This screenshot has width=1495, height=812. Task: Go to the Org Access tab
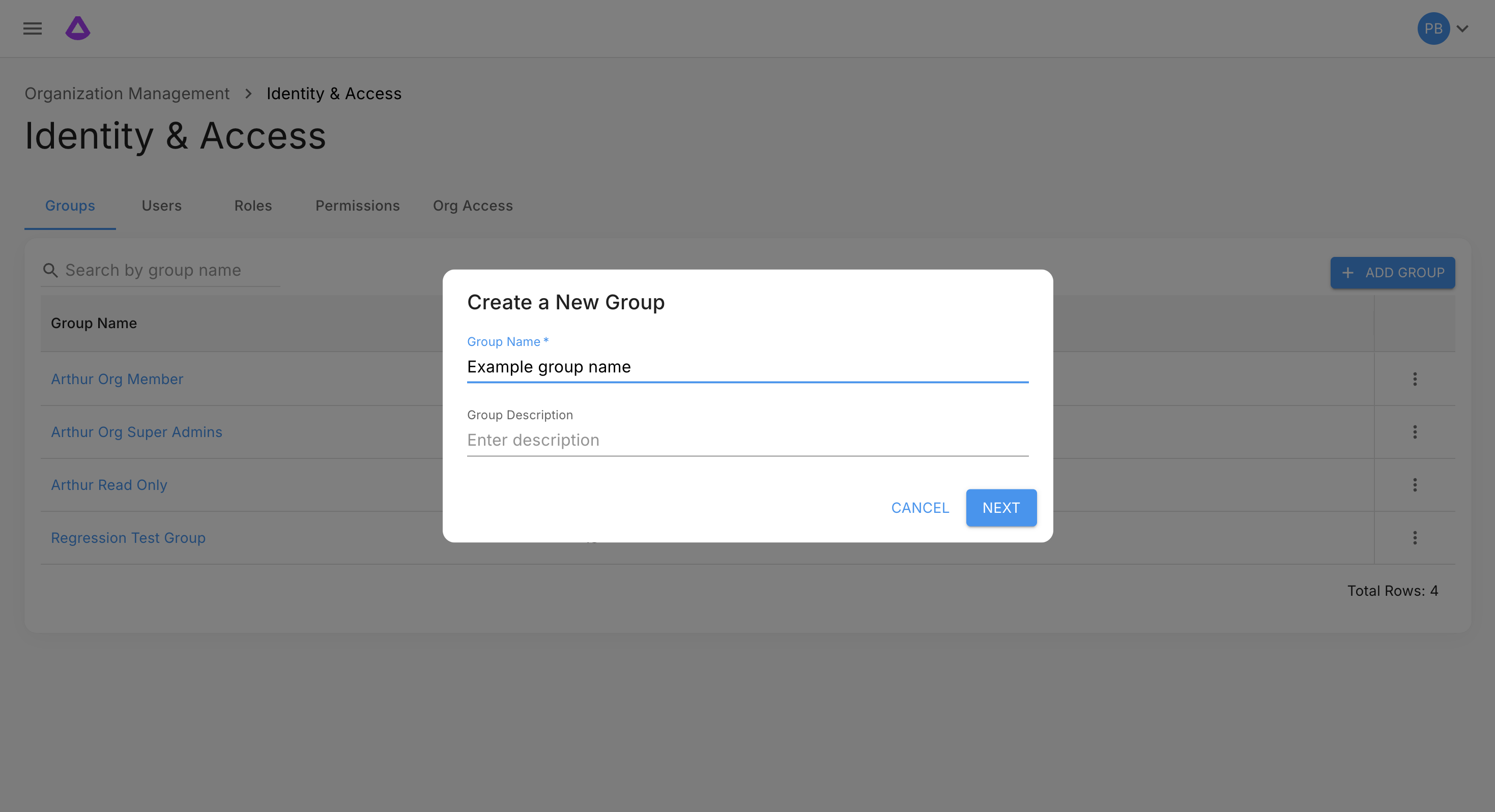coord(472,206)
